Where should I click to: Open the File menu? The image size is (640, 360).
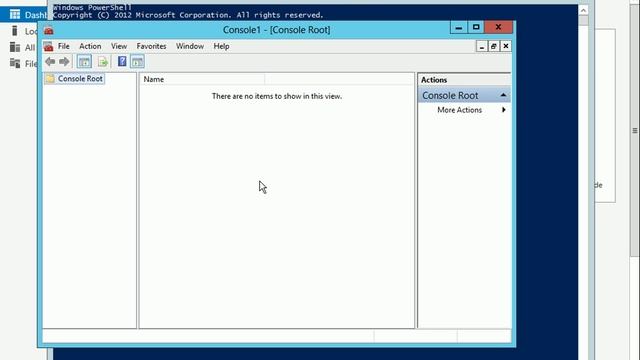[64, 46]
